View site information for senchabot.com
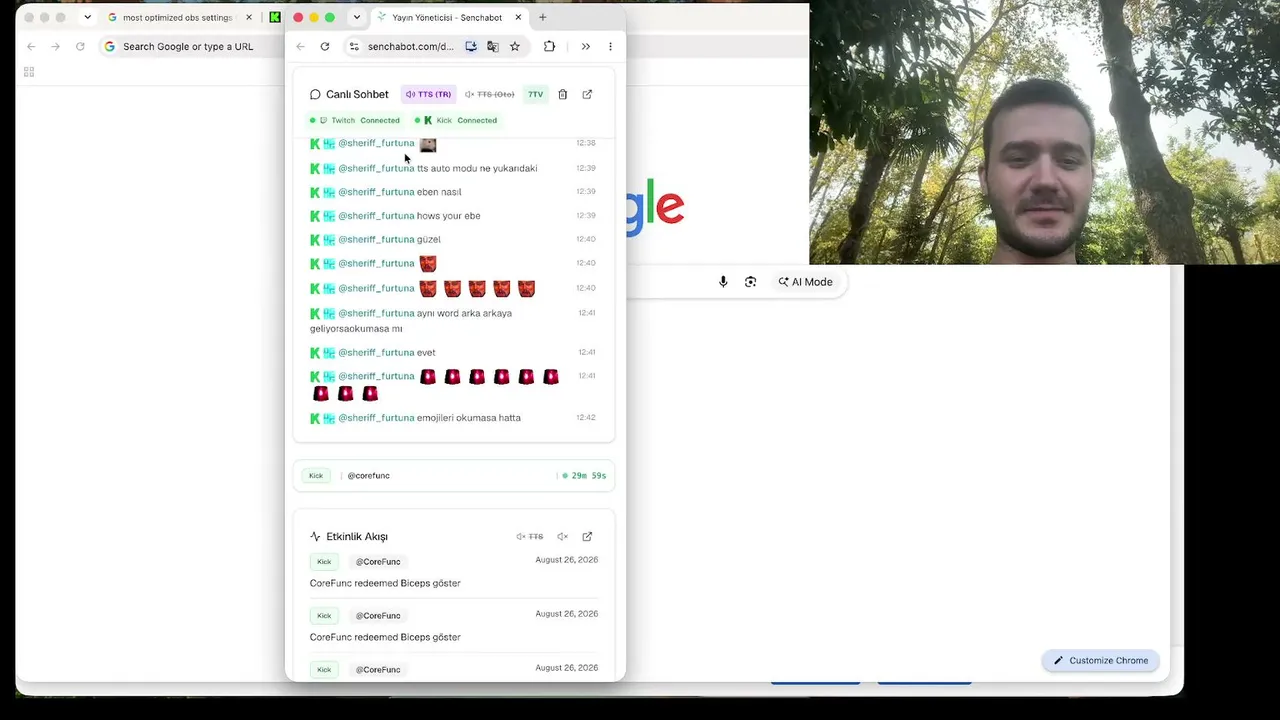The image size is (1280, 720). [354, 46]
